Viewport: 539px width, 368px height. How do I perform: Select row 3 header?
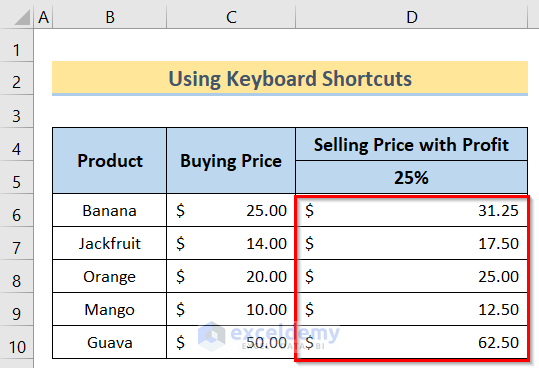(16, 112)
